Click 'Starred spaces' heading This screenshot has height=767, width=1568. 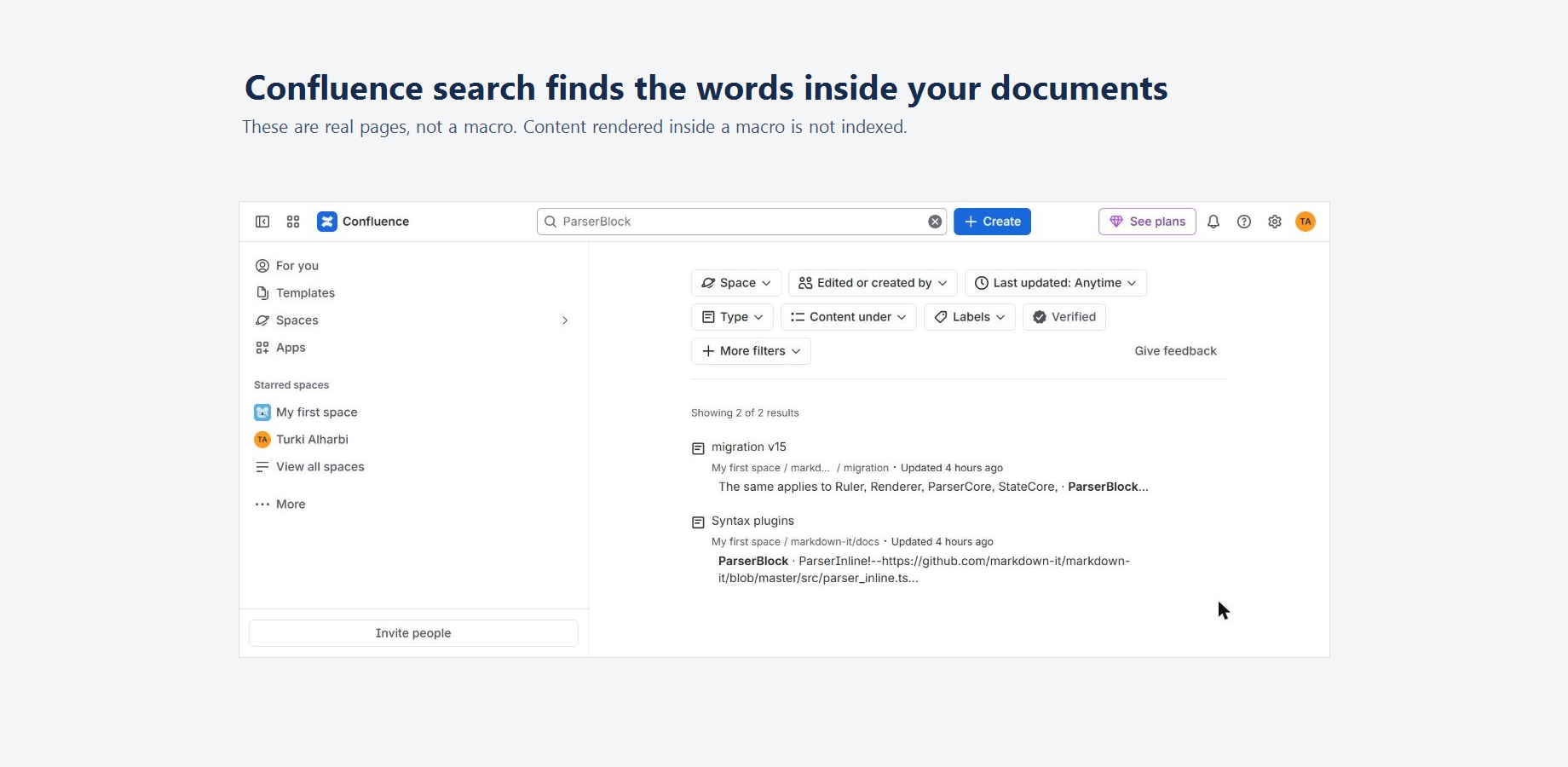coord(291,385)
